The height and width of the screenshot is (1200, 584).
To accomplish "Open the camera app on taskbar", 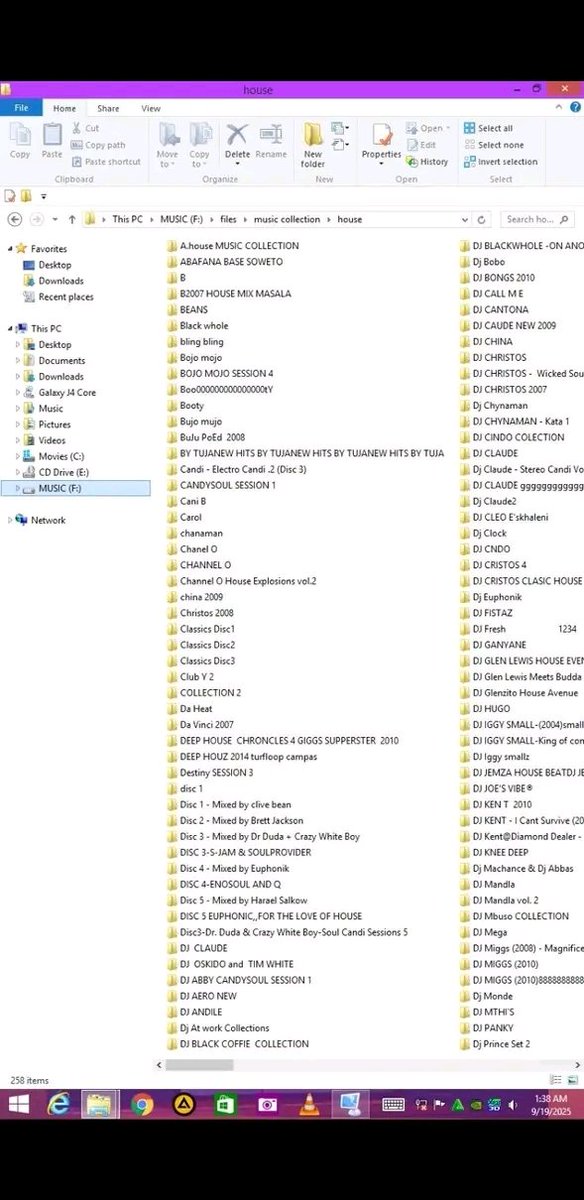I will (267, 1104).
